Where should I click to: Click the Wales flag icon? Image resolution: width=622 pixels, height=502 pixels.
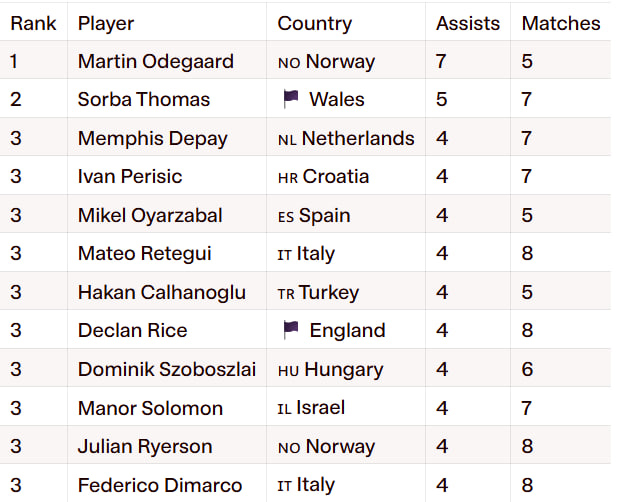pos(291,99)
